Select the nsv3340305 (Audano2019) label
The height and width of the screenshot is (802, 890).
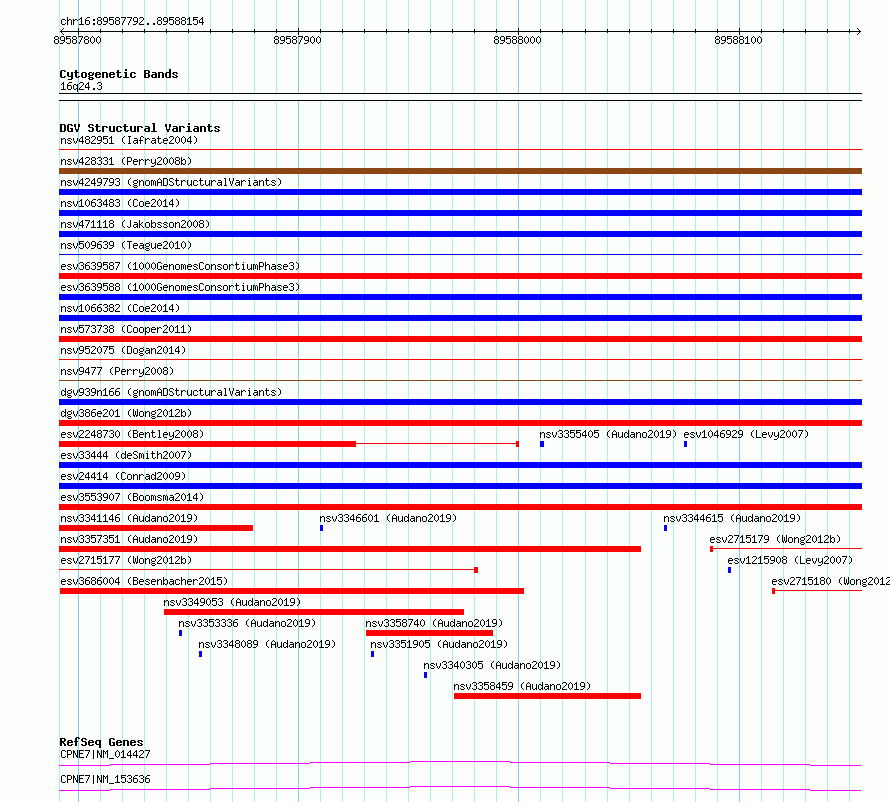[492, 665]
